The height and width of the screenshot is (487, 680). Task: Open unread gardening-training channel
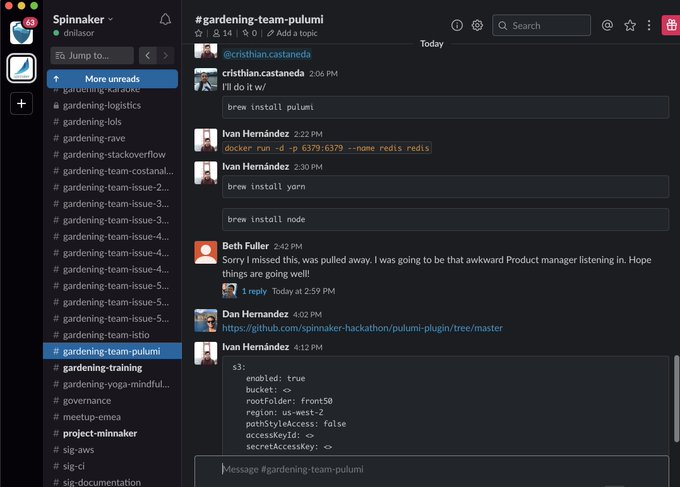tap(112, 368)
